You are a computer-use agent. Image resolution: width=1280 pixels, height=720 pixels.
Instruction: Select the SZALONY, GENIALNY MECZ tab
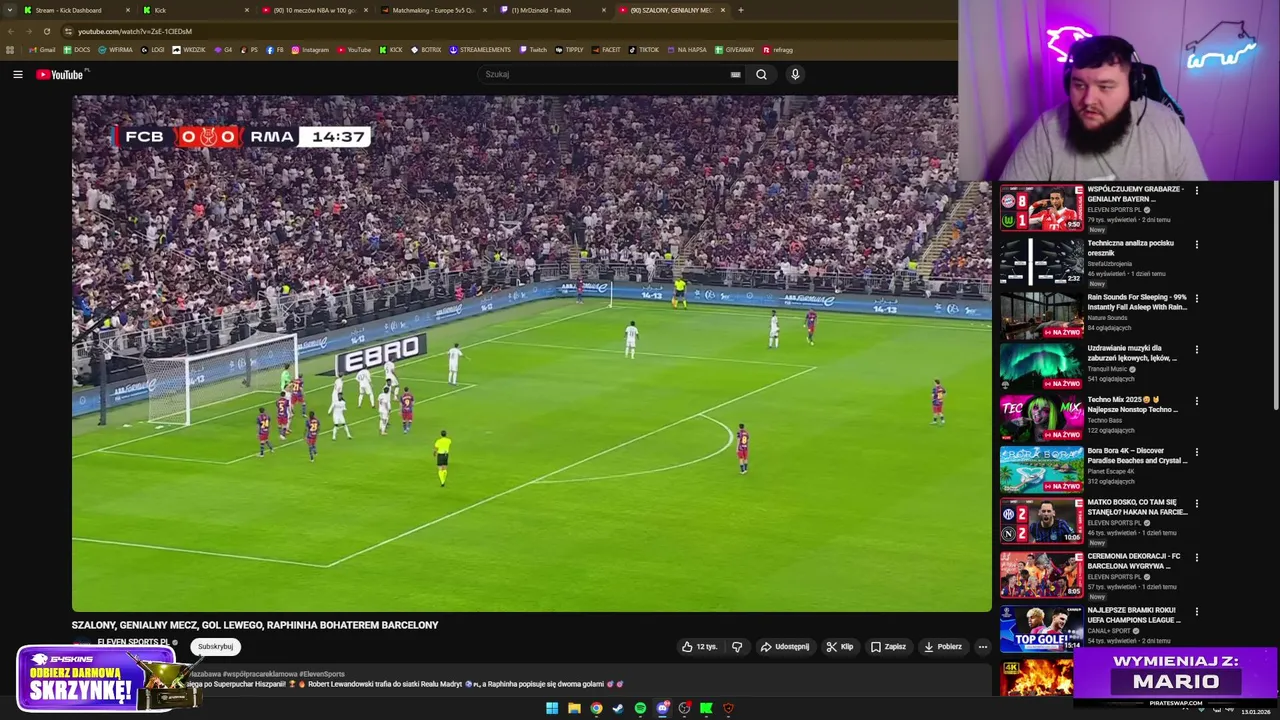671,10
